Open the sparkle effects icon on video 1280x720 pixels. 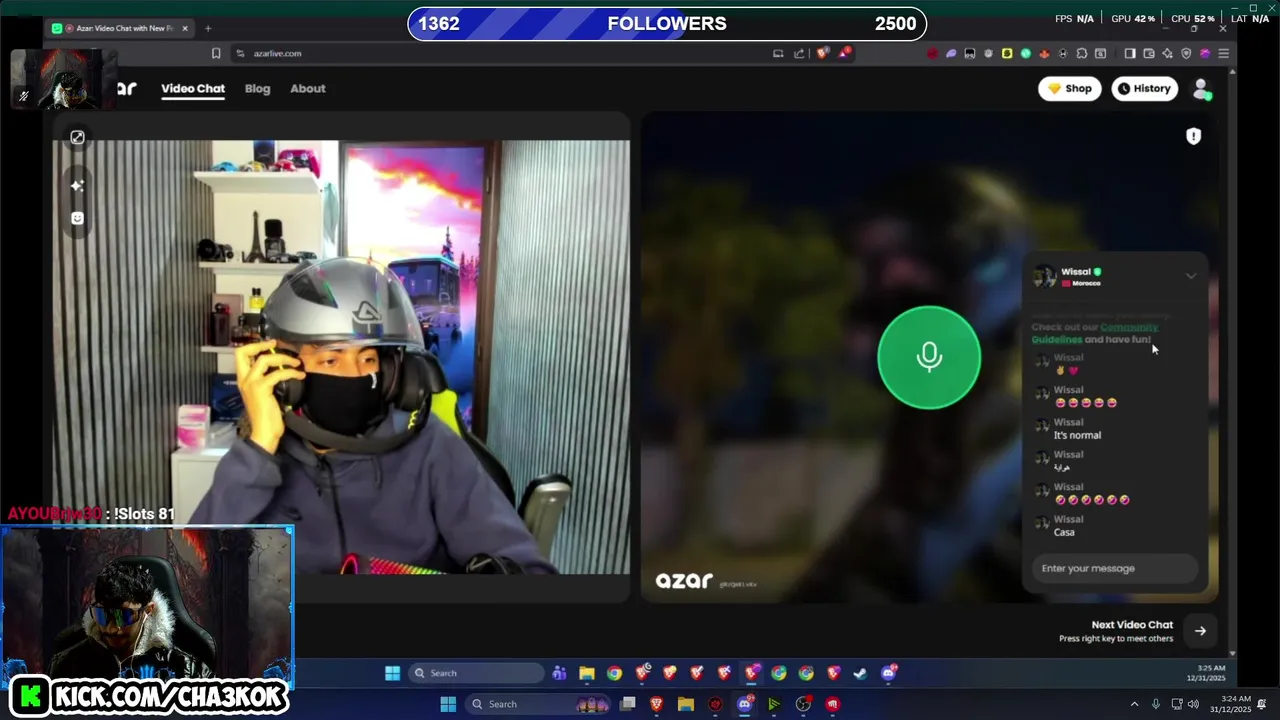click(x=77, y=185)
